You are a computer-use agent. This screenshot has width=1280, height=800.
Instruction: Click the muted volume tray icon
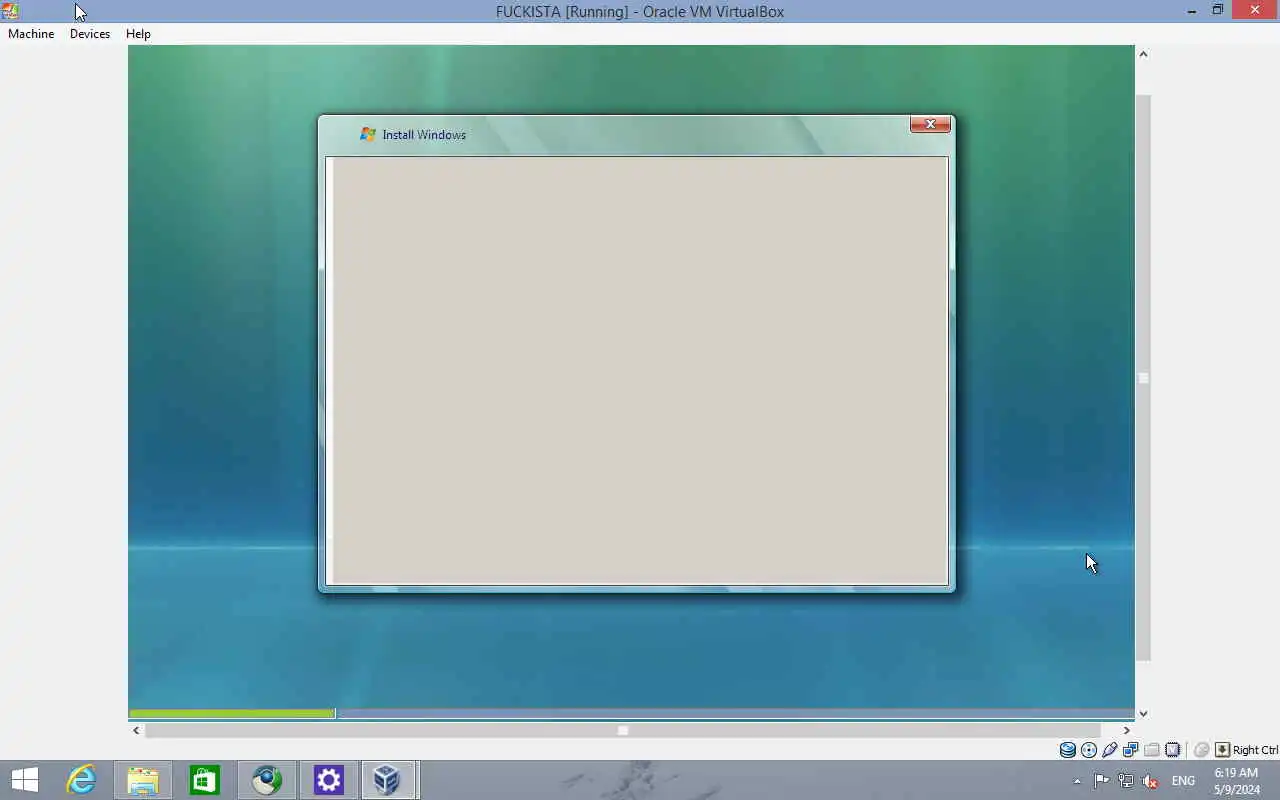(x=1150, y=781)
